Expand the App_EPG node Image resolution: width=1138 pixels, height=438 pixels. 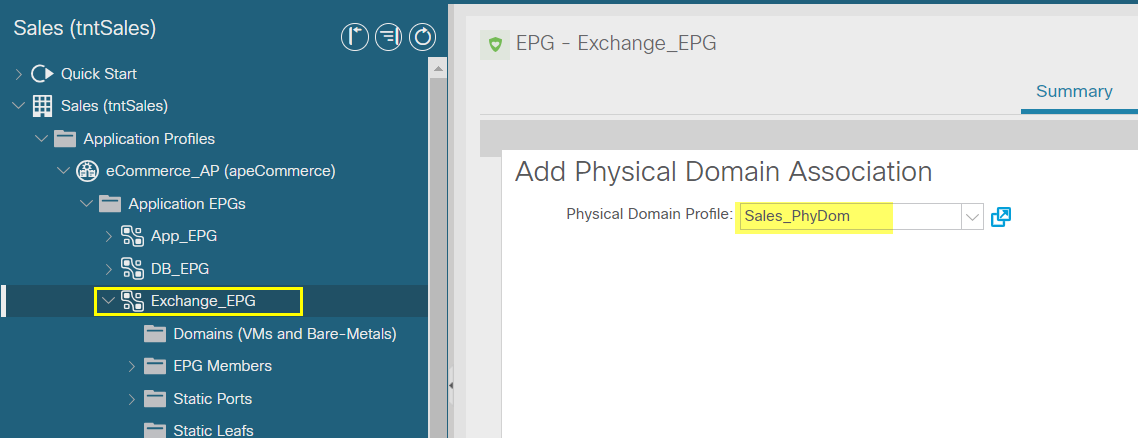coord(109,236)
